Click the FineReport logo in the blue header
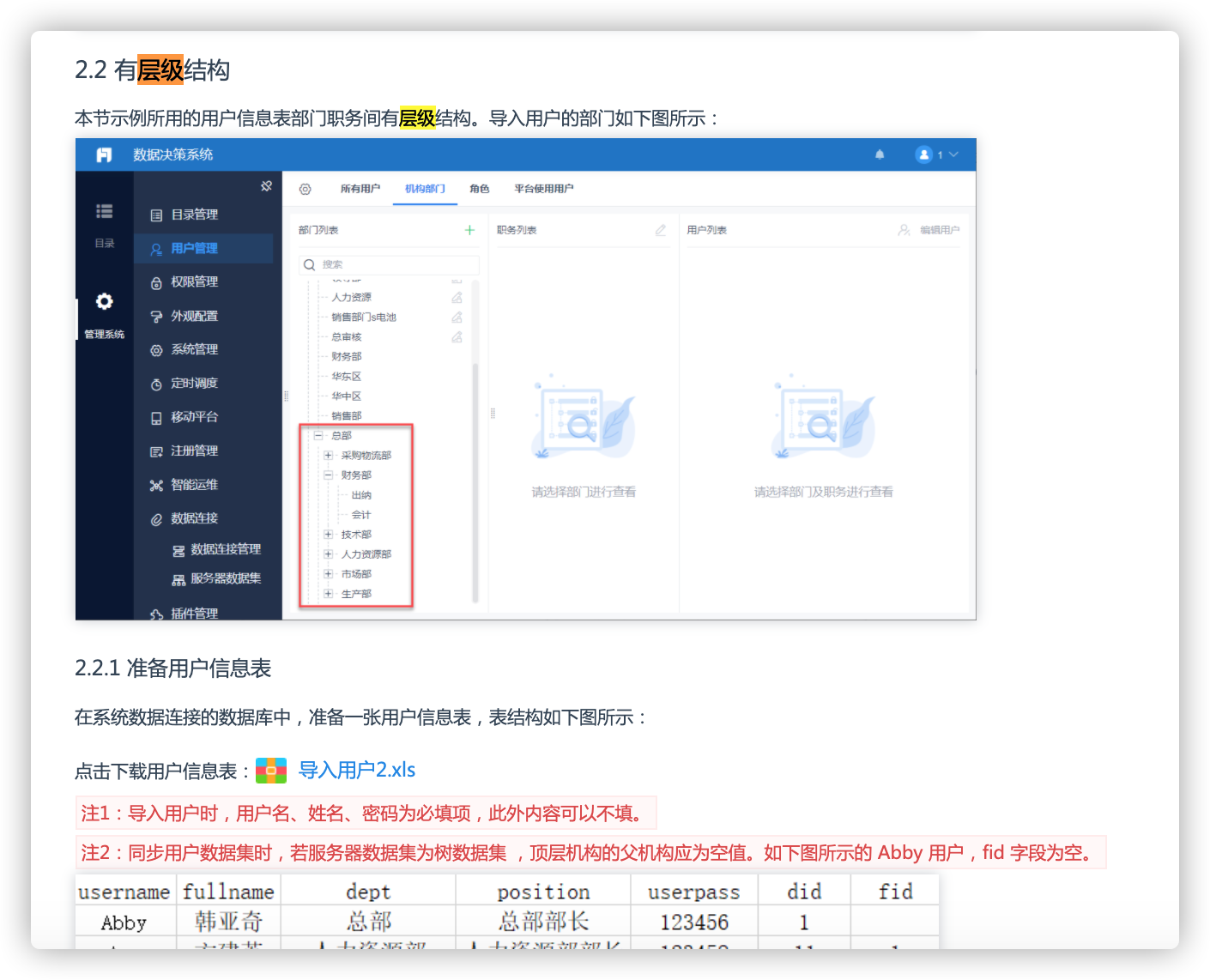The width and height of the screenshot is (1210, 980). coord(104,154)
